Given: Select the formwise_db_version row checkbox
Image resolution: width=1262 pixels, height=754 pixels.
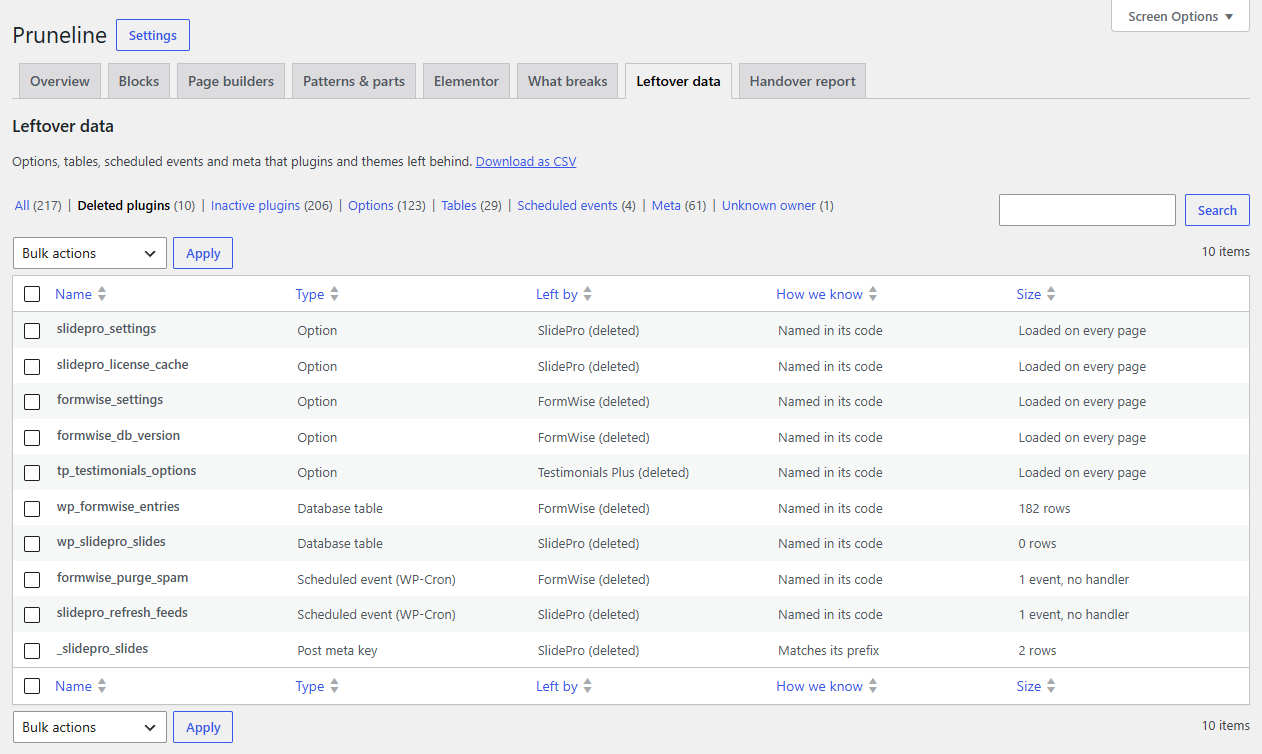Looking at the screenshot, I should [32, 438].
